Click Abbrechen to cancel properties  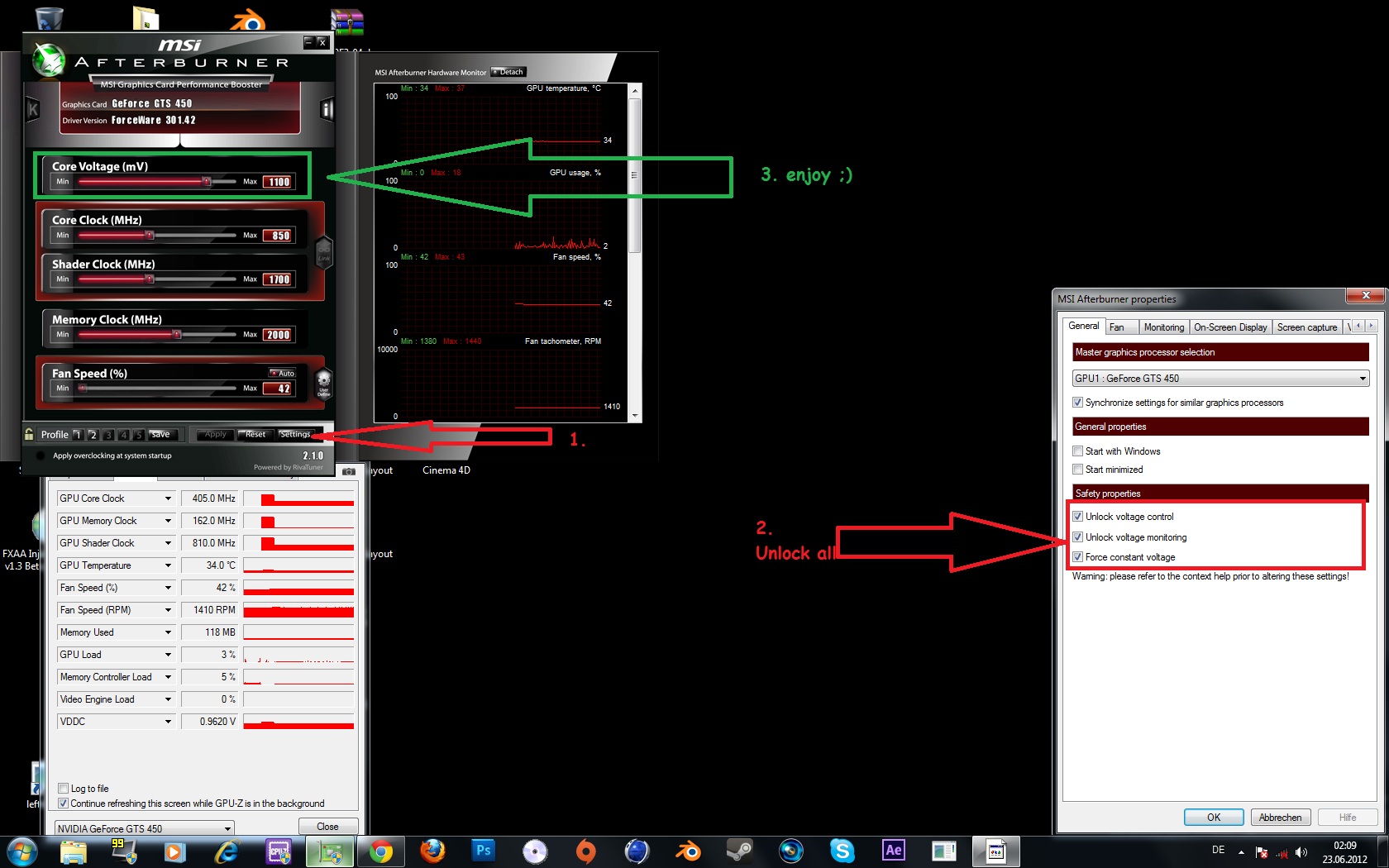pos(1280,817)
